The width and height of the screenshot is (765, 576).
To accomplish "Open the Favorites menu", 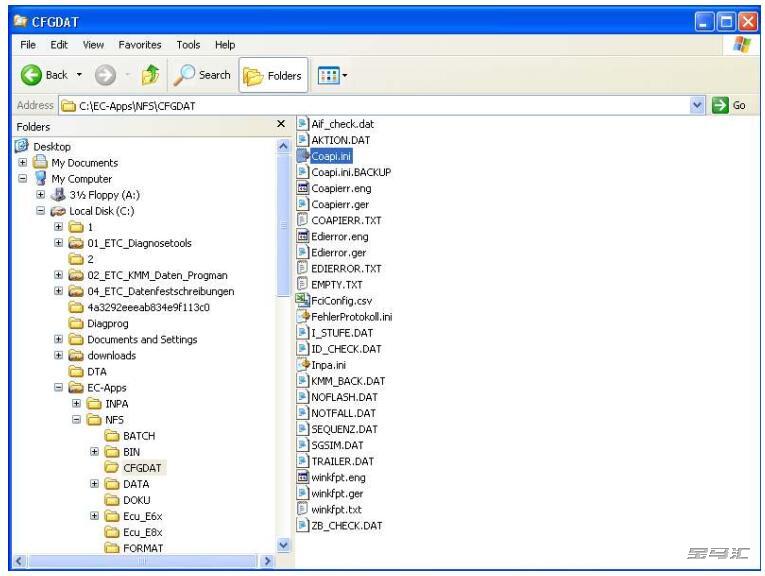I will (140, 45).
